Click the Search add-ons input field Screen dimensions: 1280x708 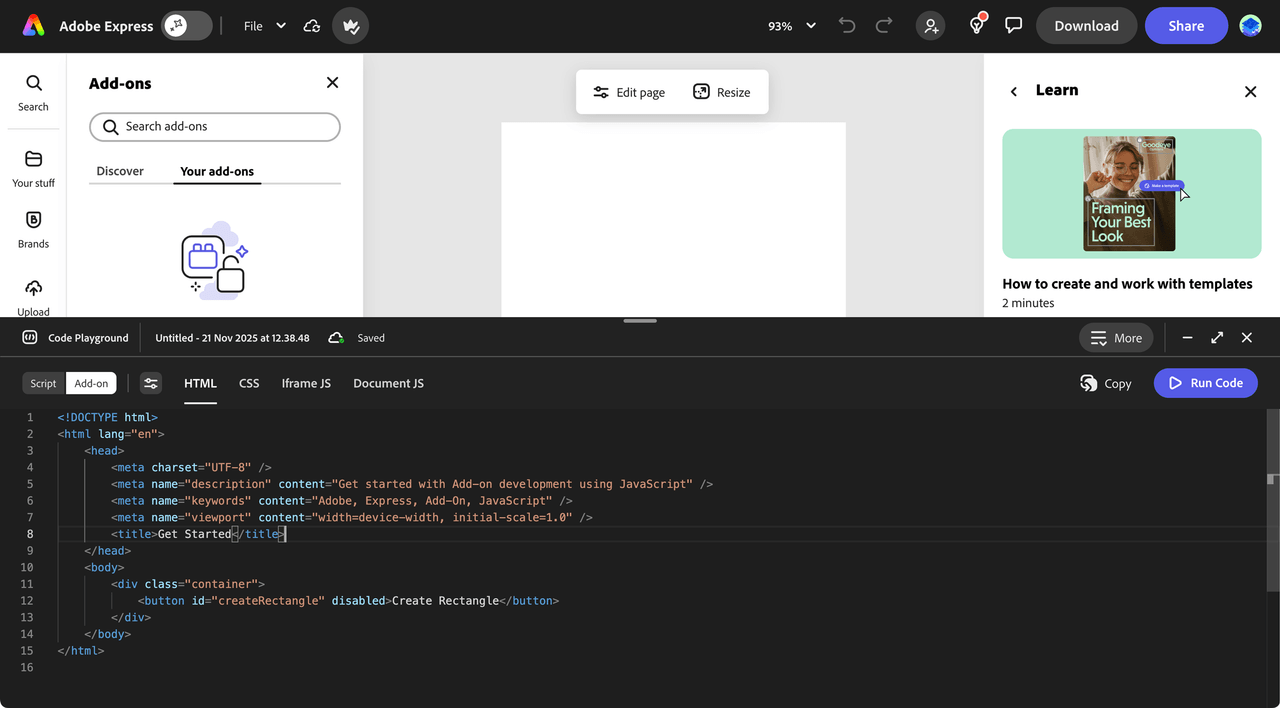(x=214, y=127)
